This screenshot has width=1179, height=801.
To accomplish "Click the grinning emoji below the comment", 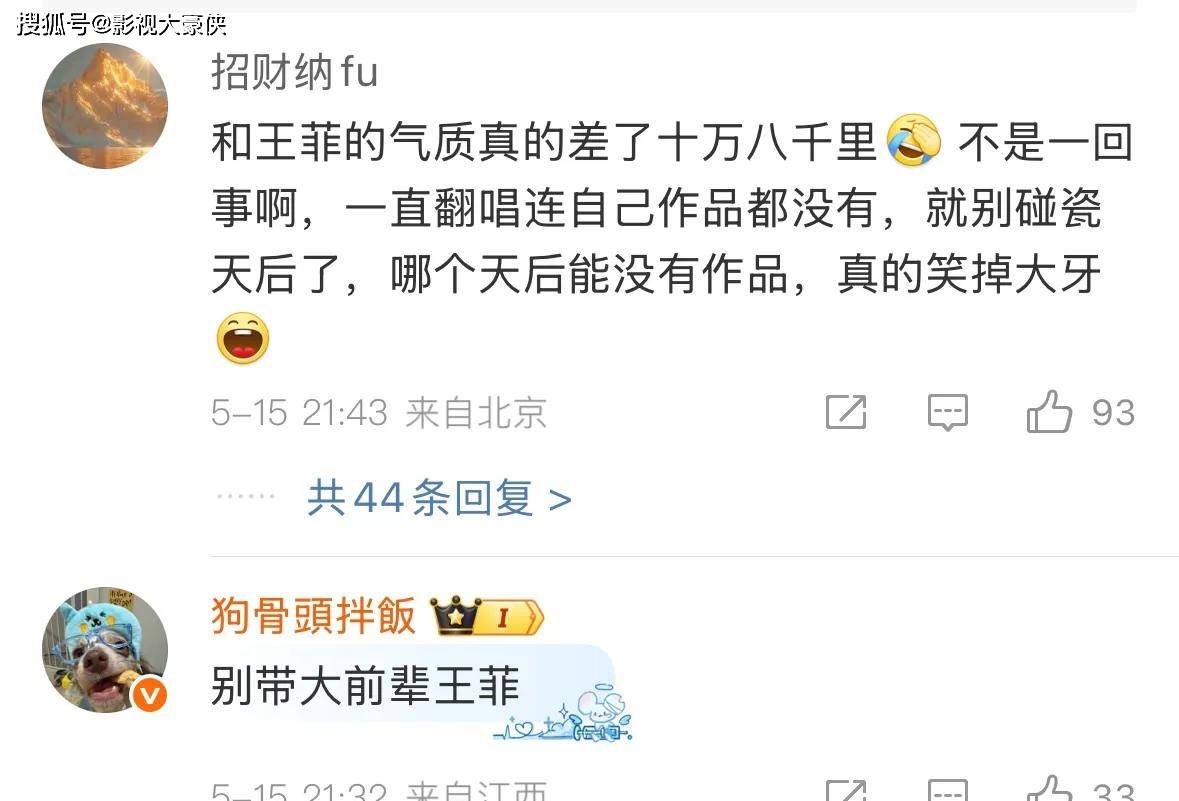I will (243, 338).
